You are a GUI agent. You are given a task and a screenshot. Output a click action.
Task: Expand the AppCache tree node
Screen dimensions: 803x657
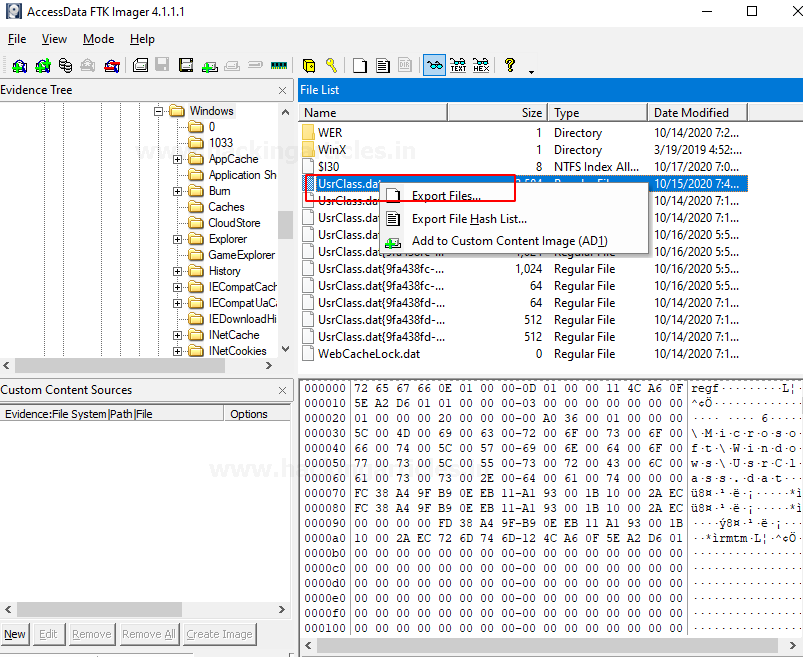coord(177,159)
